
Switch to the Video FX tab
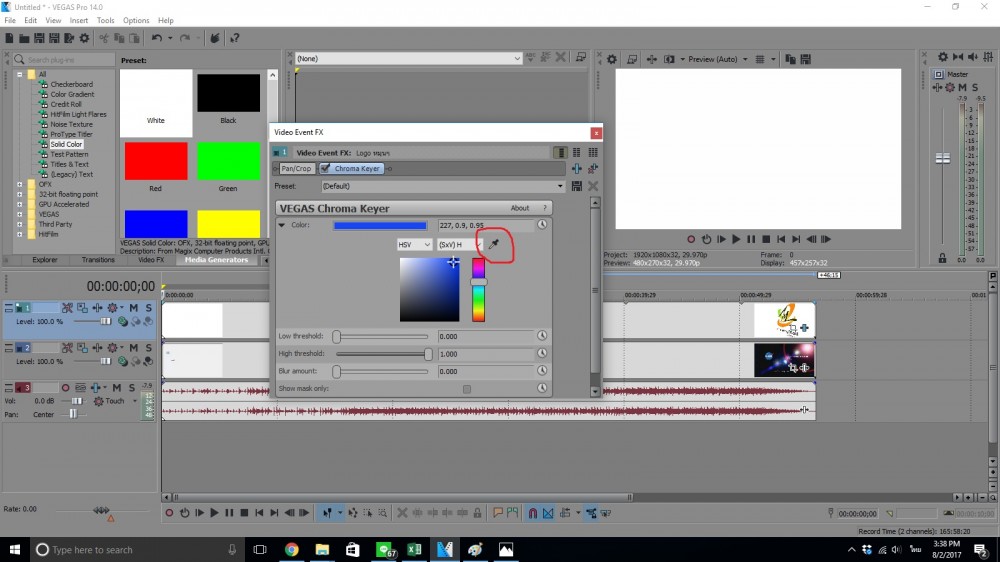click(151, 260)
